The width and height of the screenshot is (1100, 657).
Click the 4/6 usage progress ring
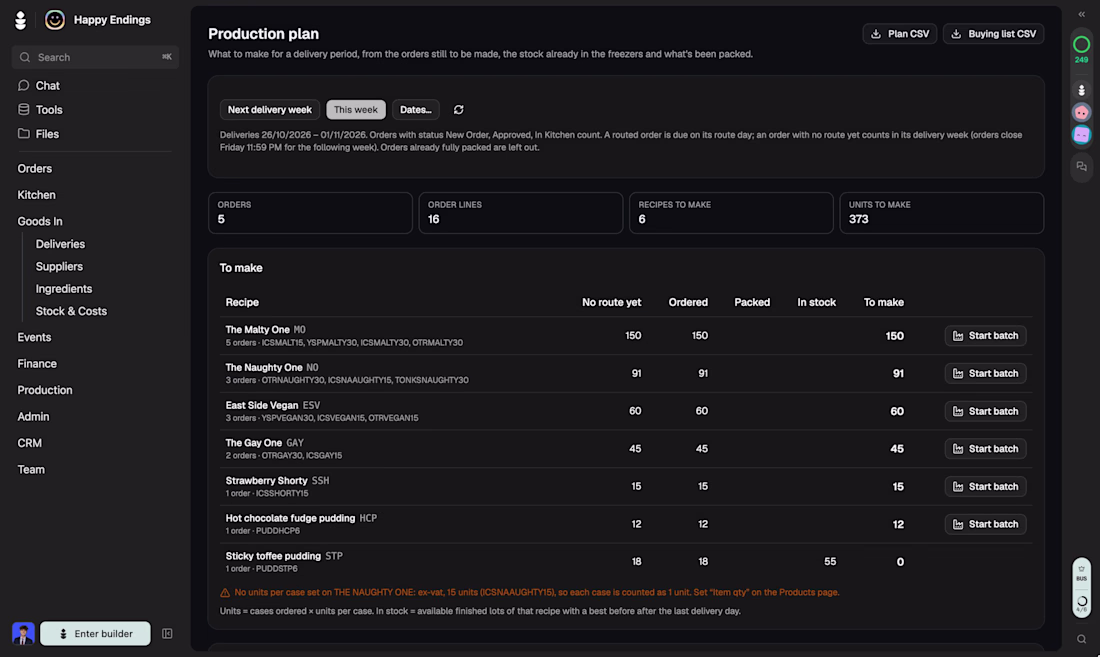coord(1082,603)
